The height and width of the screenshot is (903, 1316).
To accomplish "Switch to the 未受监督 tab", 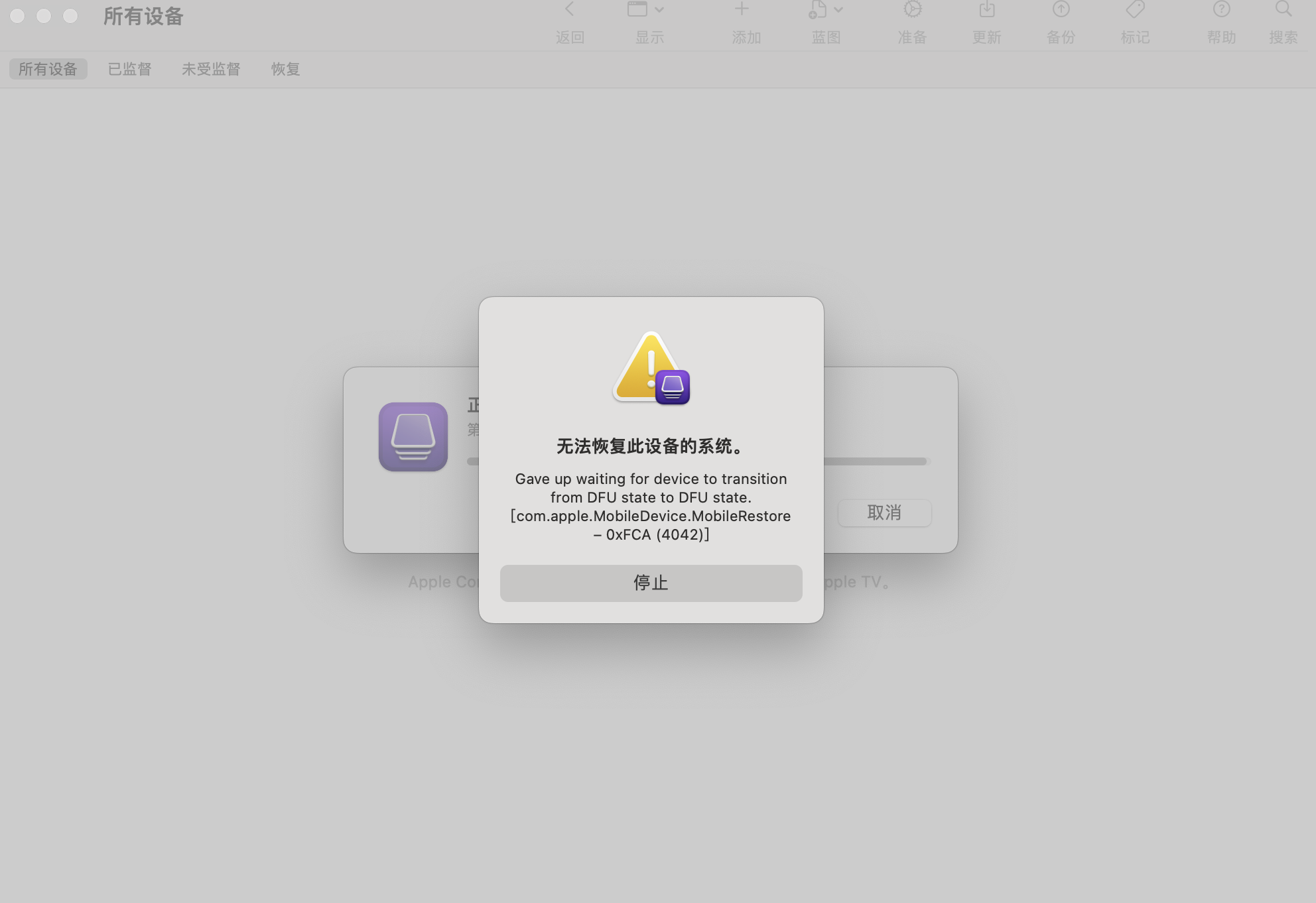I will tap(211, 69).
